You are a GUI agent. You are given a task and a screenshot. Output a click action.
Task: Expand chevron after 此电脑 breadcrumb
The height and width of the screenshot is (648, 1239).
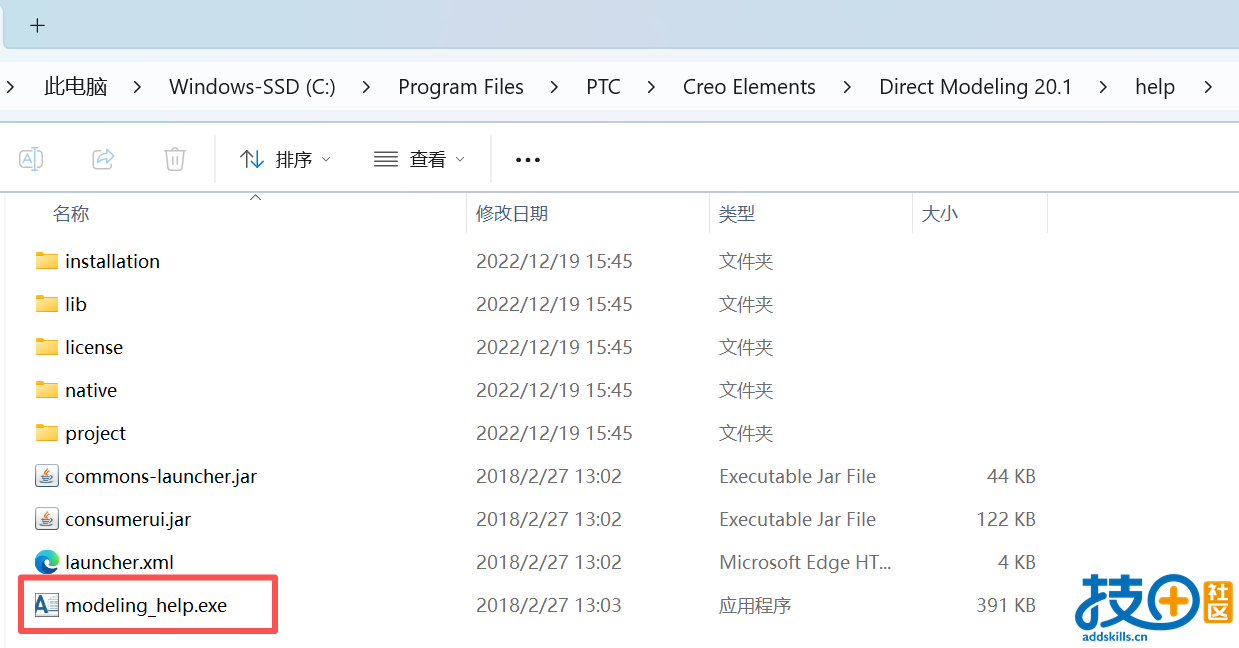[138, 87]
